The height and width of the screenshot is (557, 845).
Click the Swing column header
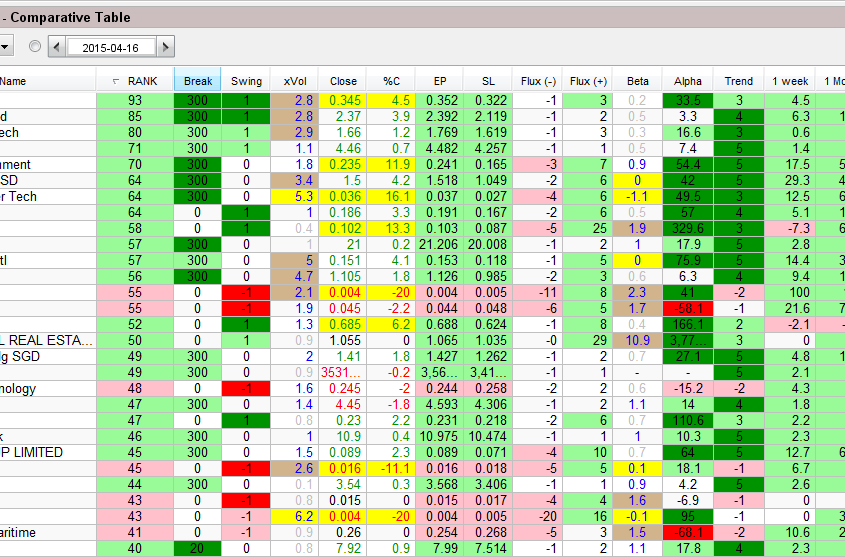246,81
